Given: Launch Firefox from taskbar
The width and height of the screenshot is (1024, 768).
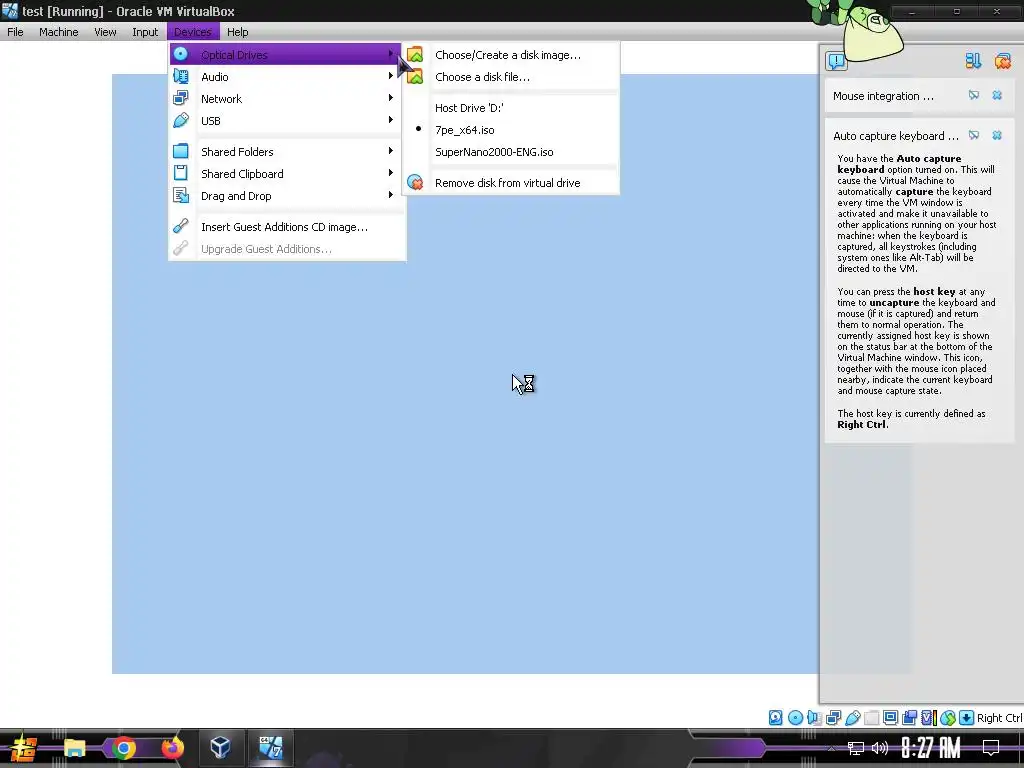Looking at the screenshot, I should [x=172, y=748].
